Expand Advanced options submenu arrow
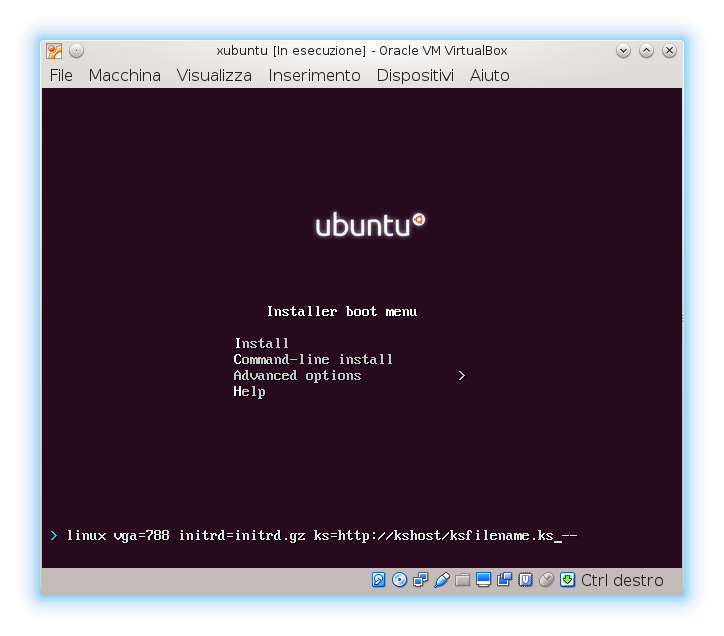Image resolution: width=724 pixels, height=636 pixels. [x=462, y=376]
